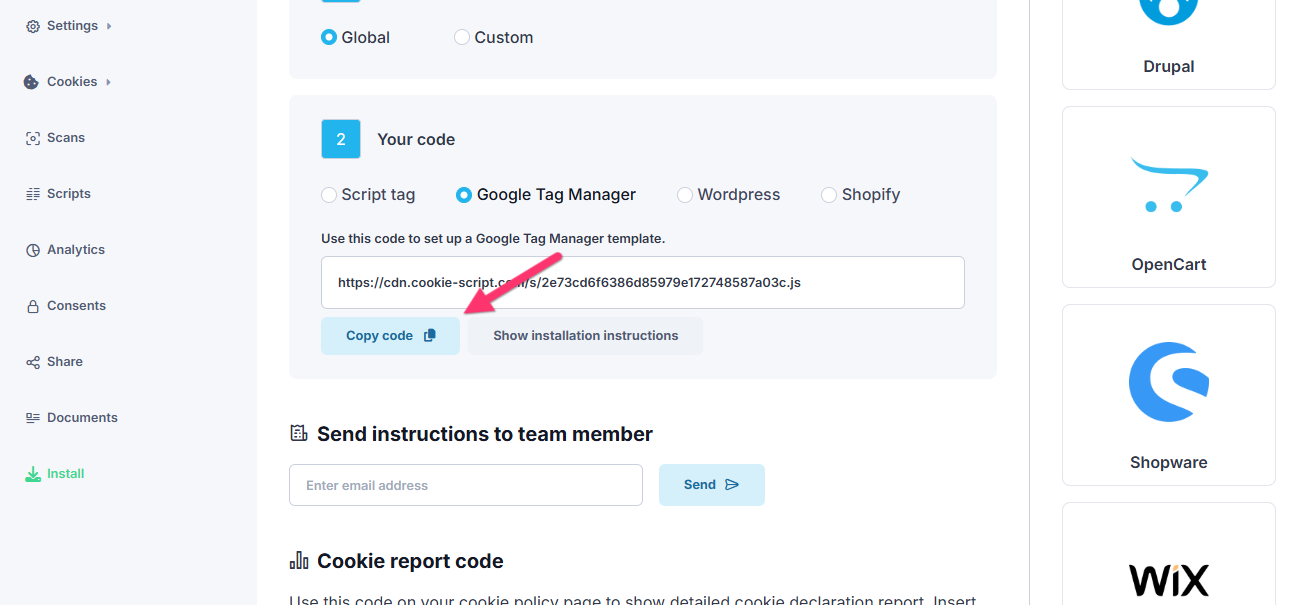This screenshot has height=605, width=1306.
Task: Click the Copy code button
Action: pyautogui.click(x=390, y=336)
